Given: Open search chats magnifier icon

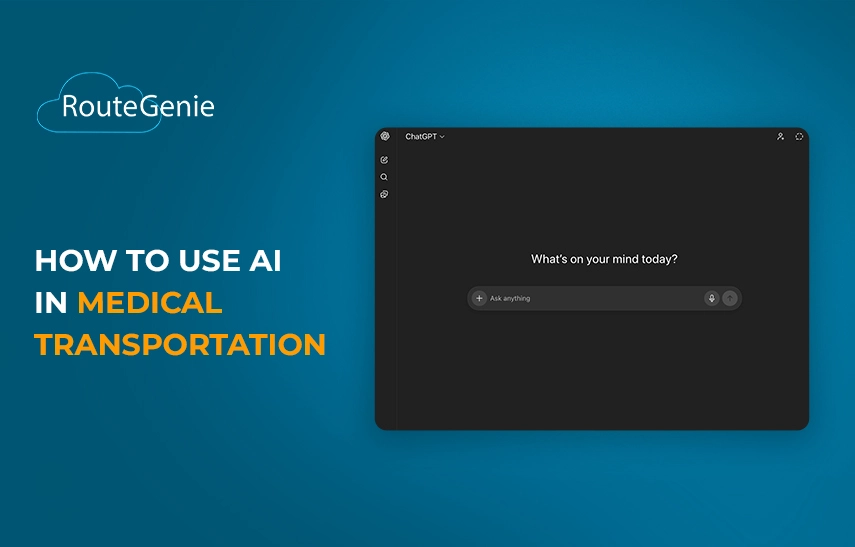Looking at the screenshot, I should coord(384,177).
